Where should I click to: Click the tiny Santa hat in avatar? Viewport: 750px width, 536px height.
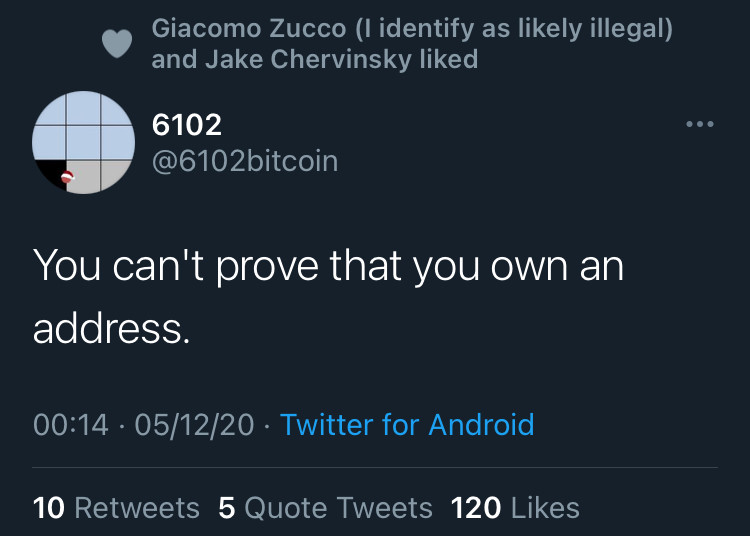point(67,177)
